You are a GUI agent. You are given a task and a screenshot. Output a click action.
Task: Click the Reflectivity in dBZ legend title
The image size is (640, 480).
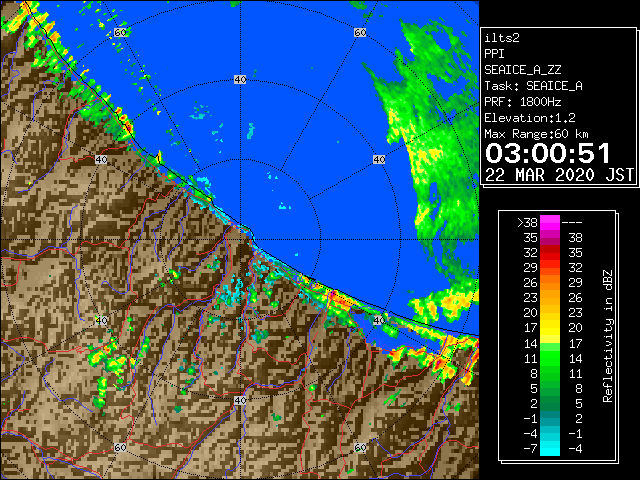click(x=608, y=336)
